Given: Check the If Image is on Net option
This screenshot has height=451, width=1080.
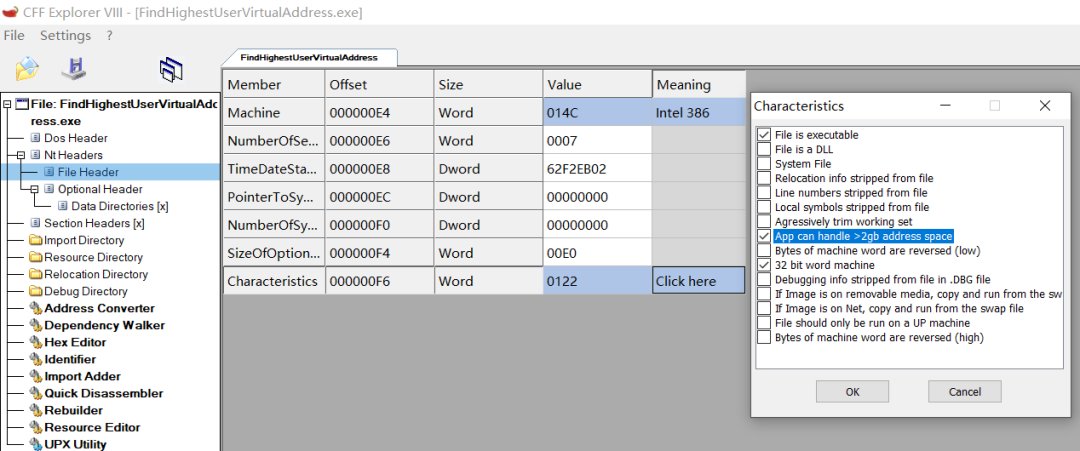Looking at the screenshot, I should tap(764, 308).
